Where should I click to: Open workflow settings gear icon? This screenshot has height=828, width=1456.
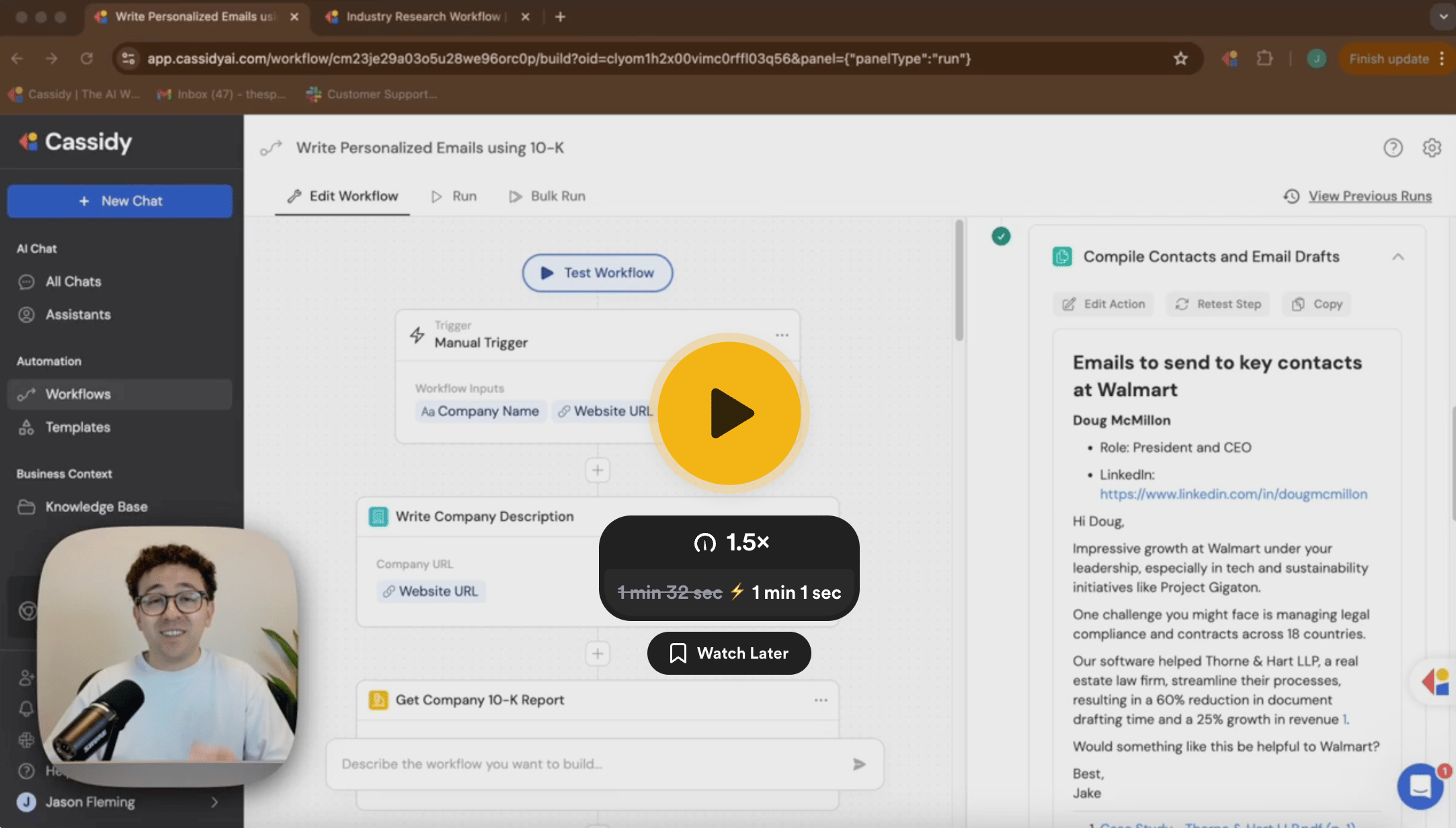pos(1432,148)
